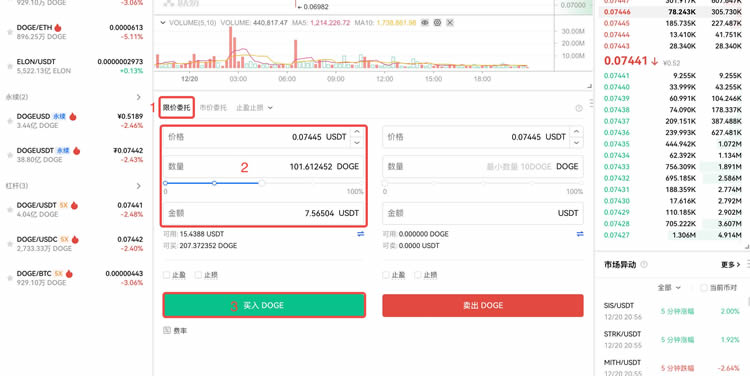750x376 pixels.
Task: Focus the sell quantity (数量) input field
Action: coord(483,166)
